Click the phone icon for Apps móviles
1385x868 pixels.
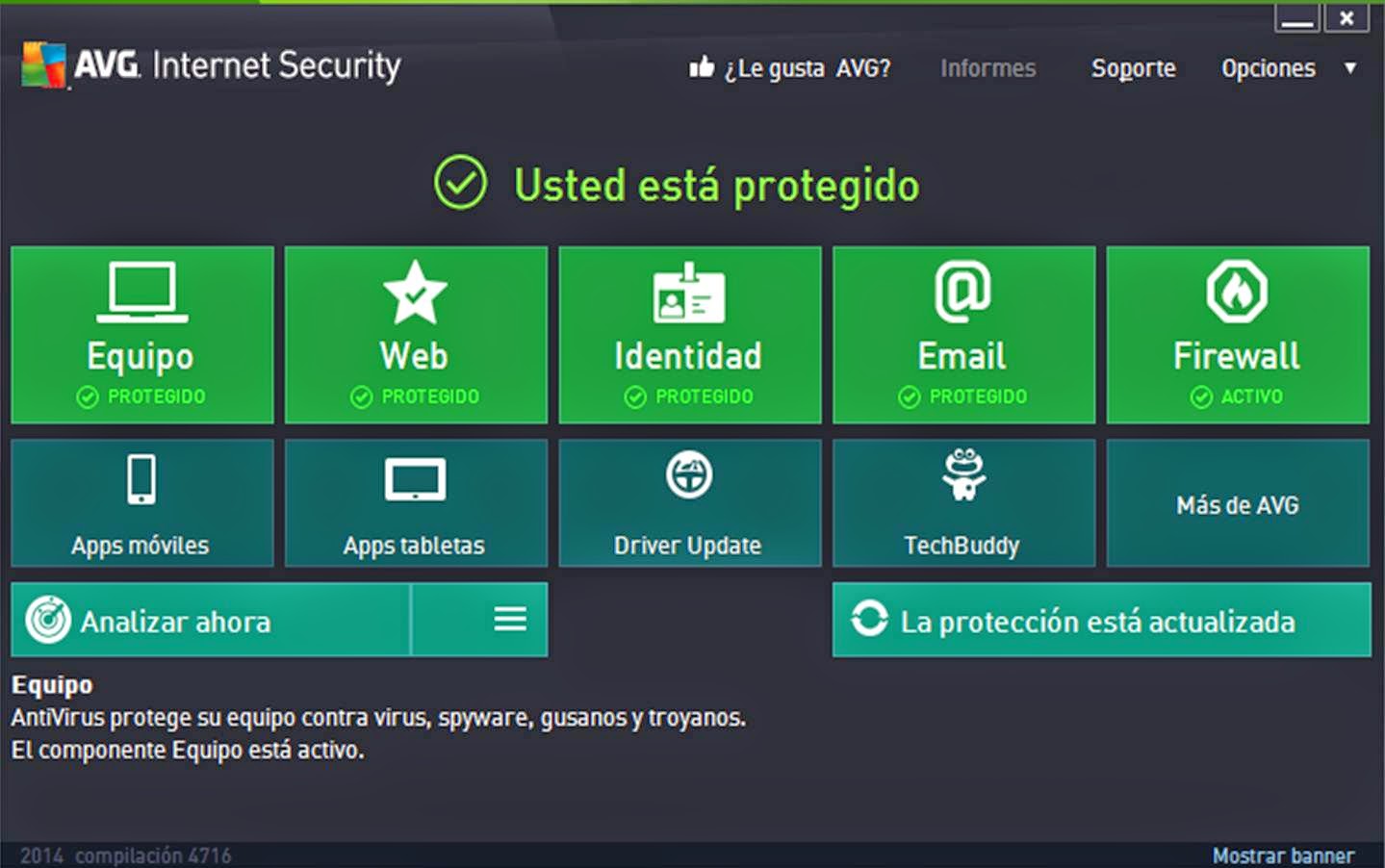pos(141,479)
